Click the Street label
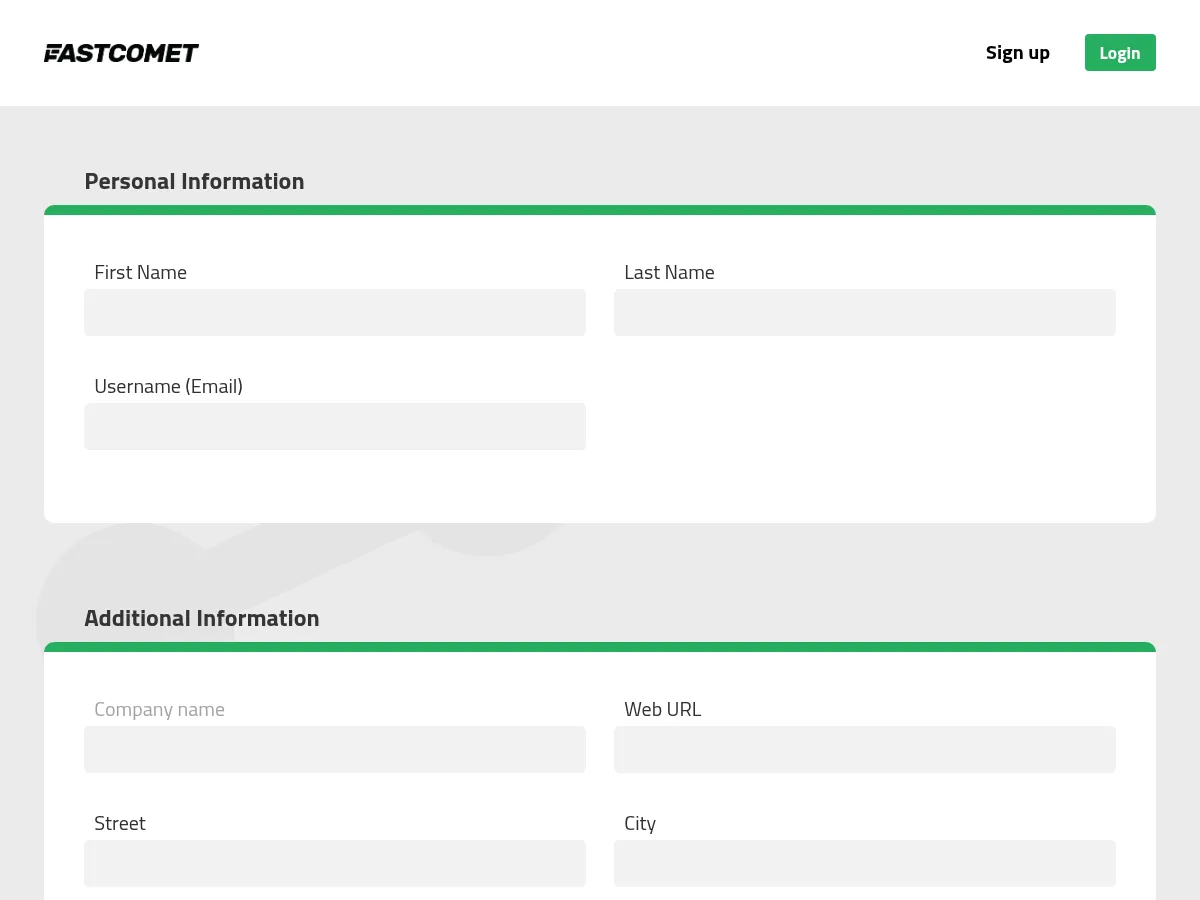Viewport: 1200px width, 900px height. tap(120, 822)
